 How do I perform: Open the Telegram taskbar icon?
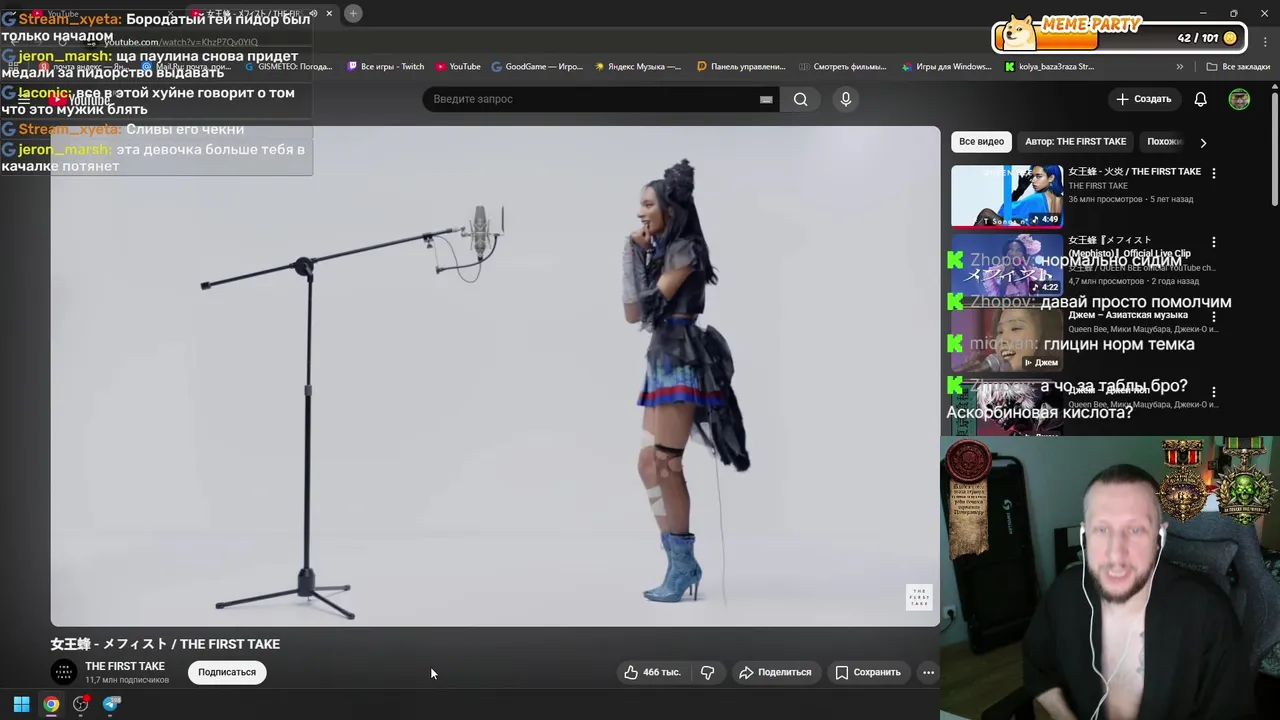coord(111,704)
